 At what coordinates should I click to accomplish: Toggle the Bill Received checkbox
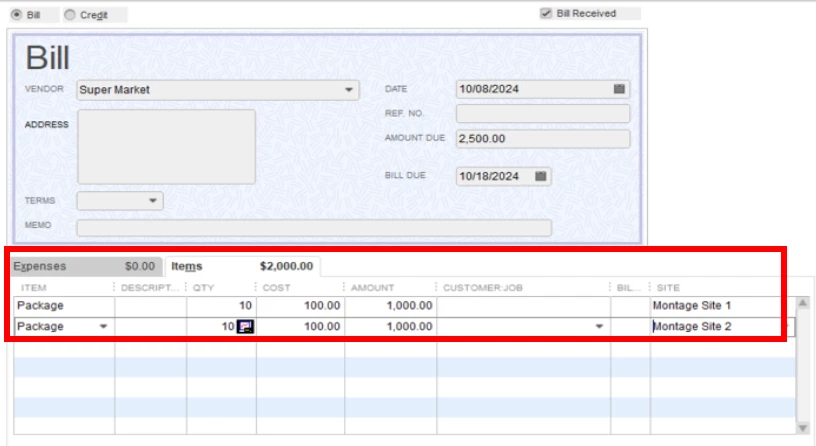pyautogui.click(x=546, y=13)
